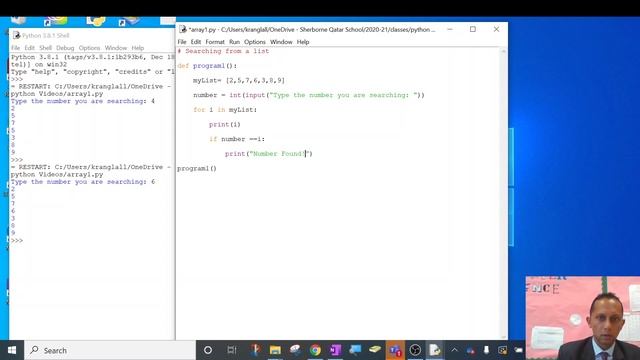Open Edit menu in Python Shell window

(x=29, y=48)
